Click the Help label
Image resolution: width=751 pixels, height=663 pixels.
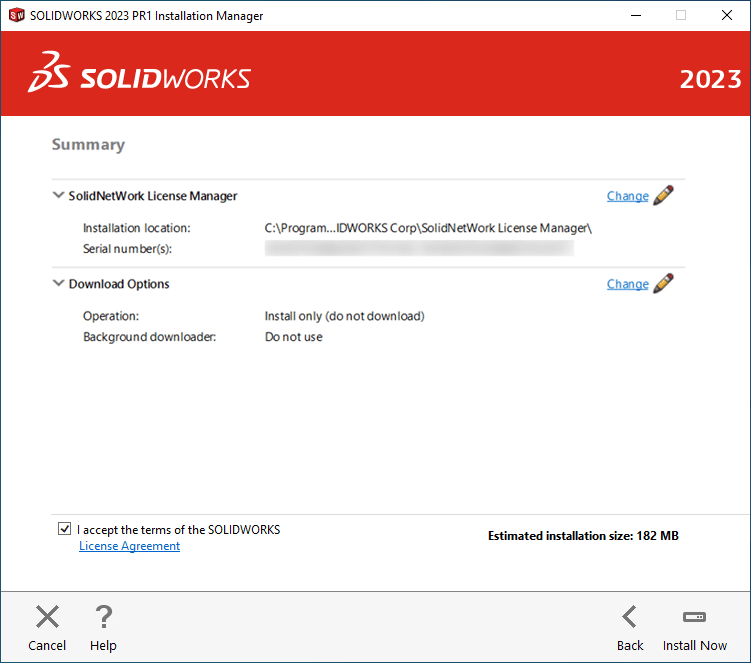pyautogui.click(x=103, y=645)
